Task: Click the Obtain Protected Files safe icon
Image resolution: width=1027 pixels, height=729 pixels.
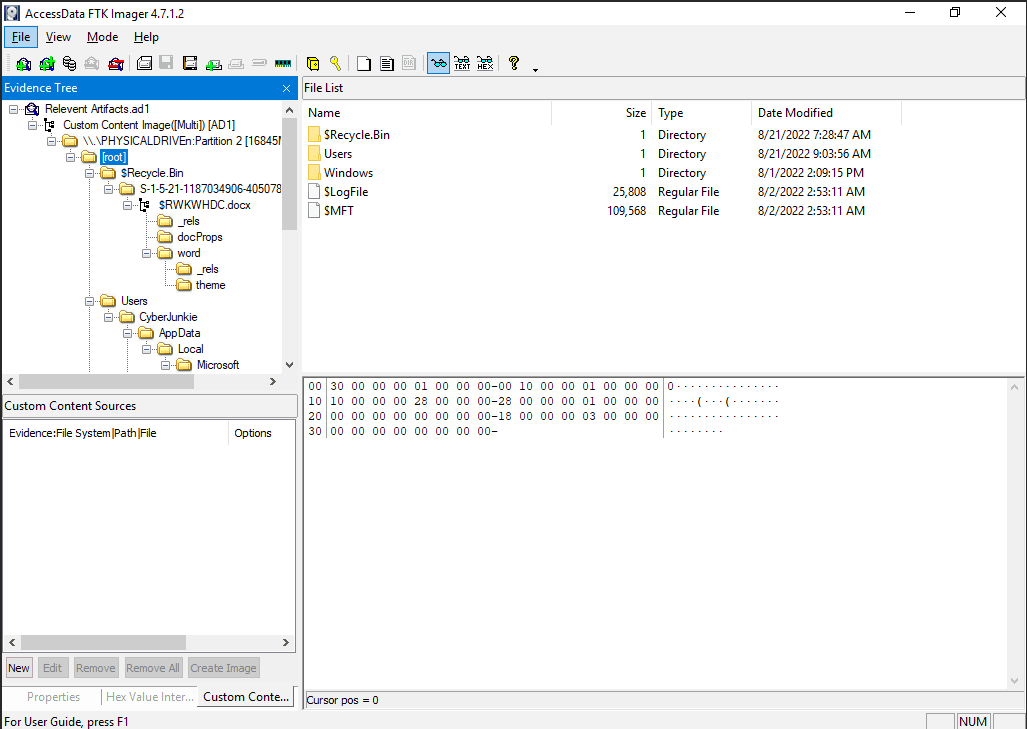Action: tap(313, 64)
